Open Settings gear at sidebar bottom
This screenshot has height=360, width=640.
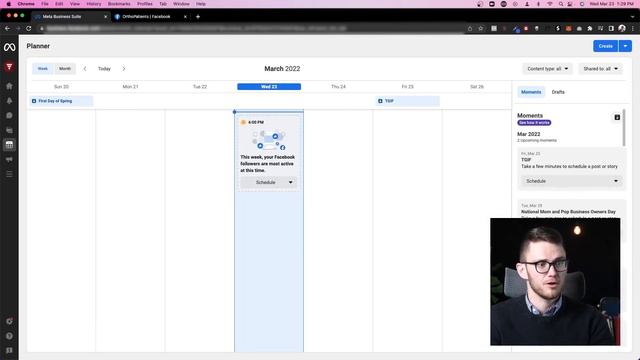(9, 321)
